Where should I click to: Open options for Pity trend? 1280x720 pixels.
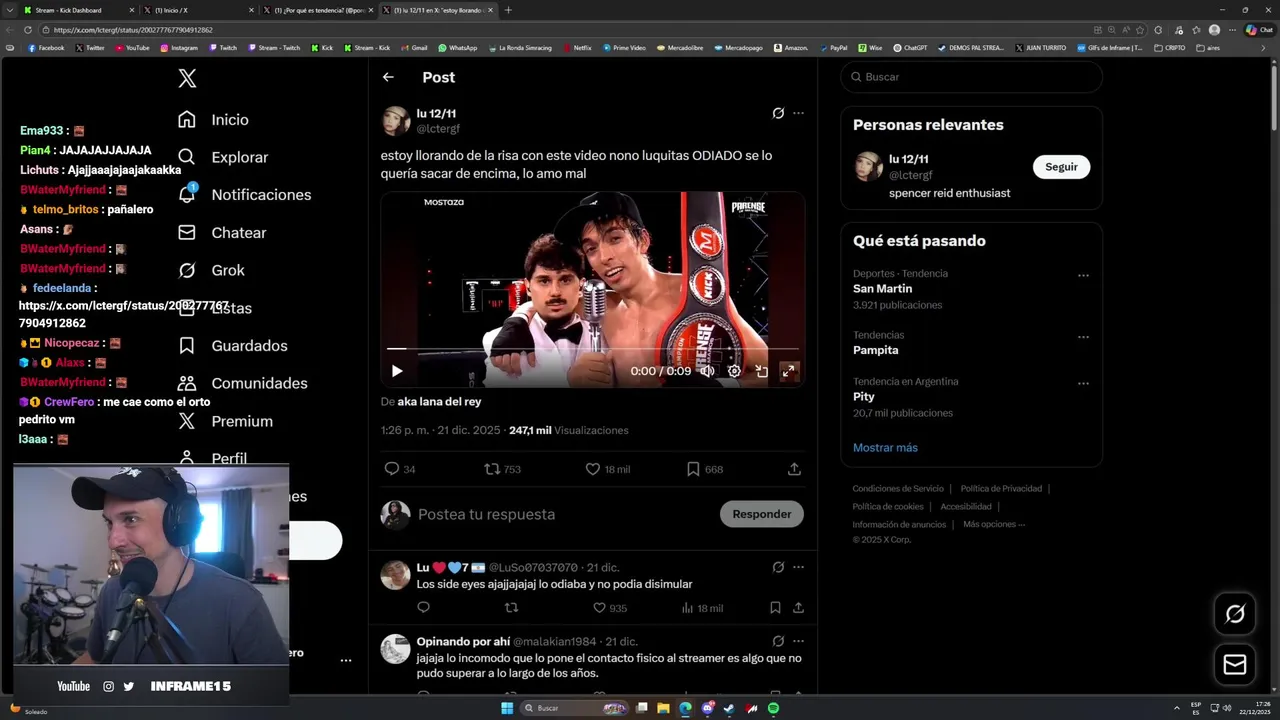1083,383
